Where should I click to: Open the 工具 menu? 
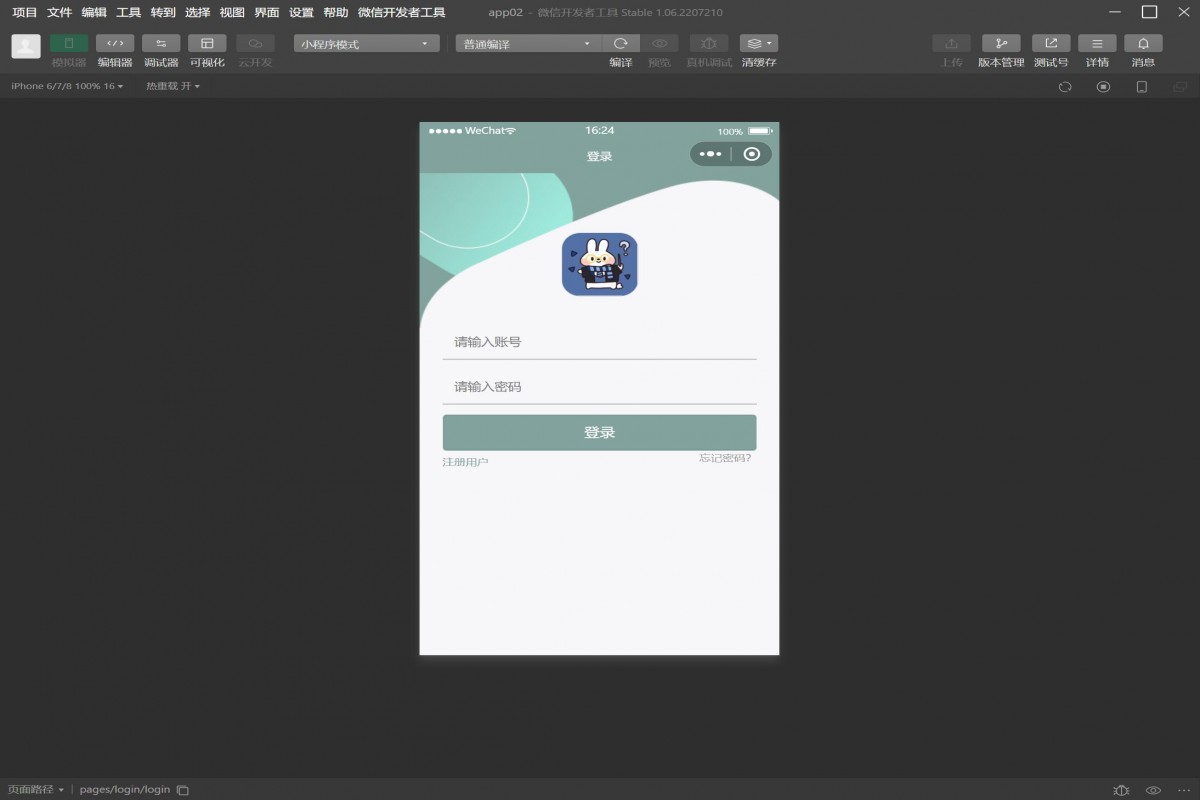[128, 13]
